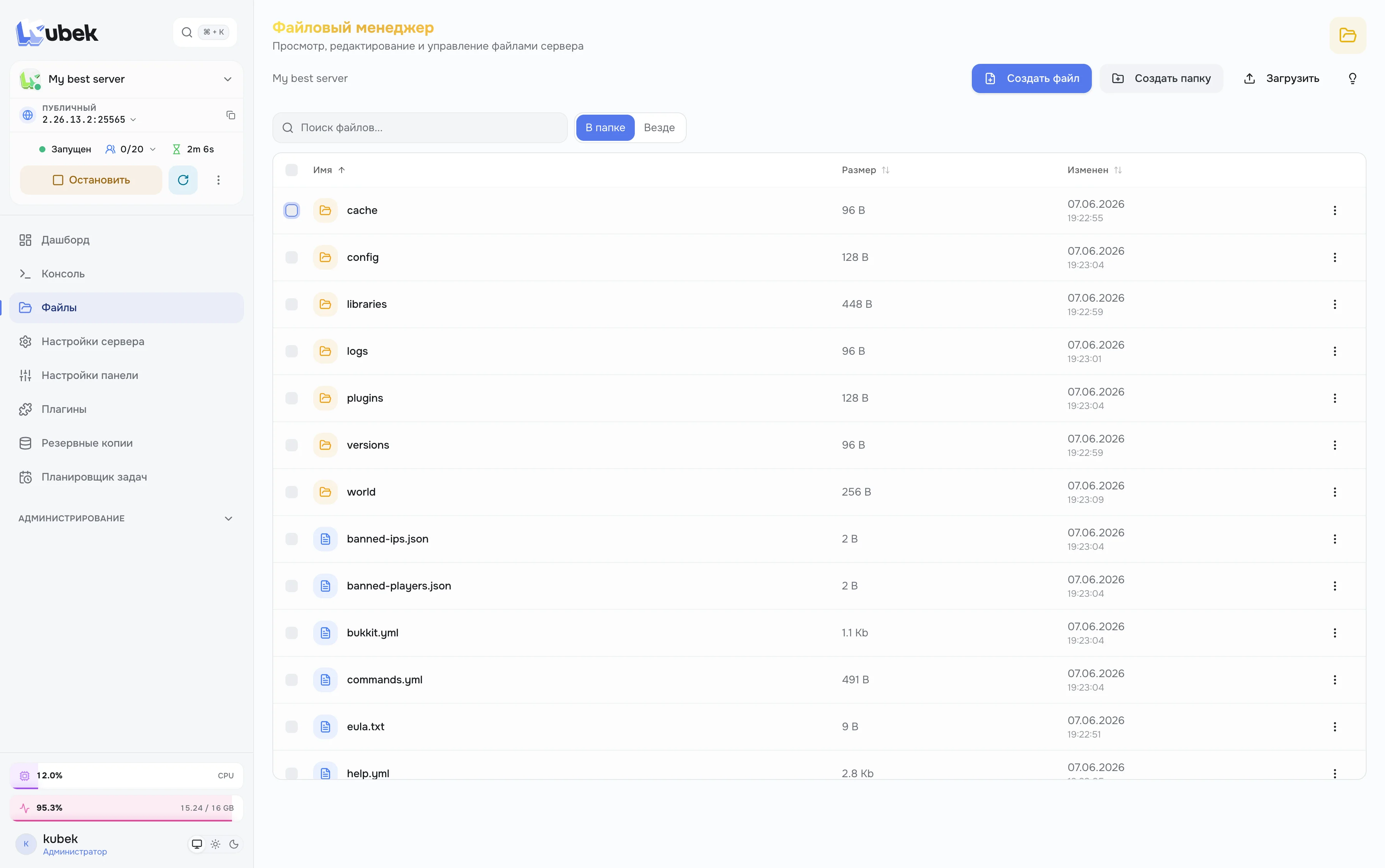The height and width of the screenshot is (868, 1385).
Task: Open Плагины in sidebar
Action: click(126, 409)
